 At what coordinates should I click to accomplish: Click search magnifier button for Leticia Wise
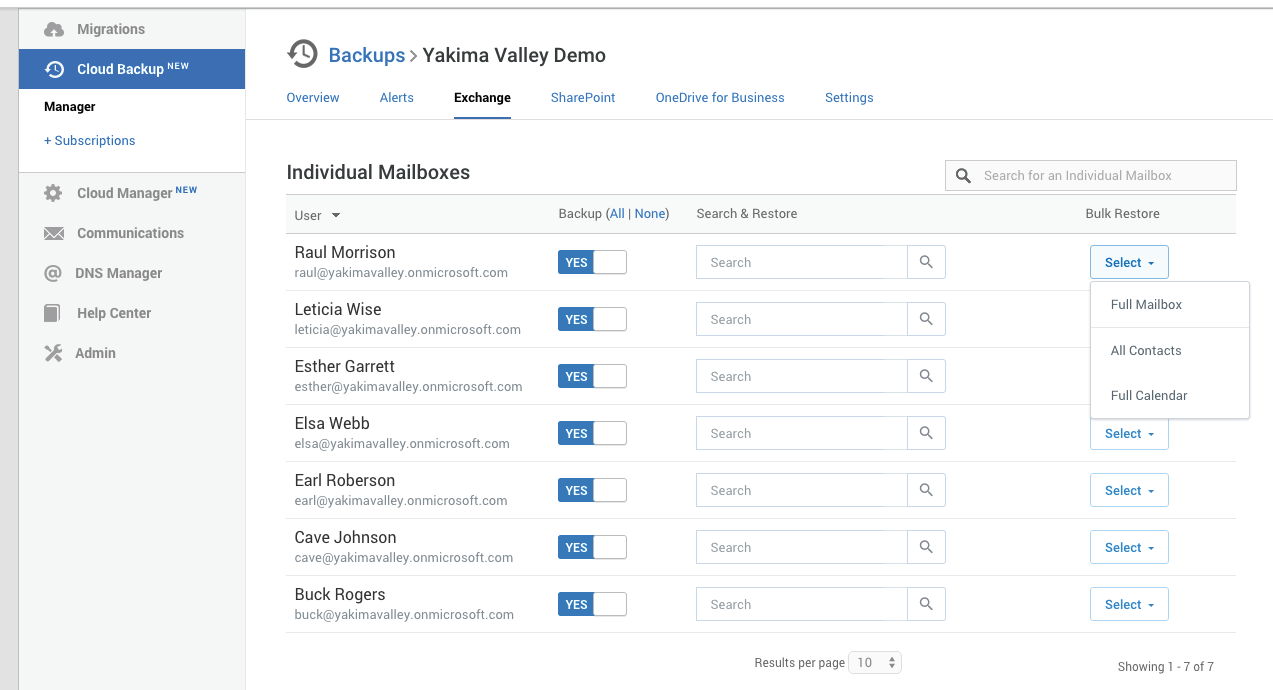point(926,319)
